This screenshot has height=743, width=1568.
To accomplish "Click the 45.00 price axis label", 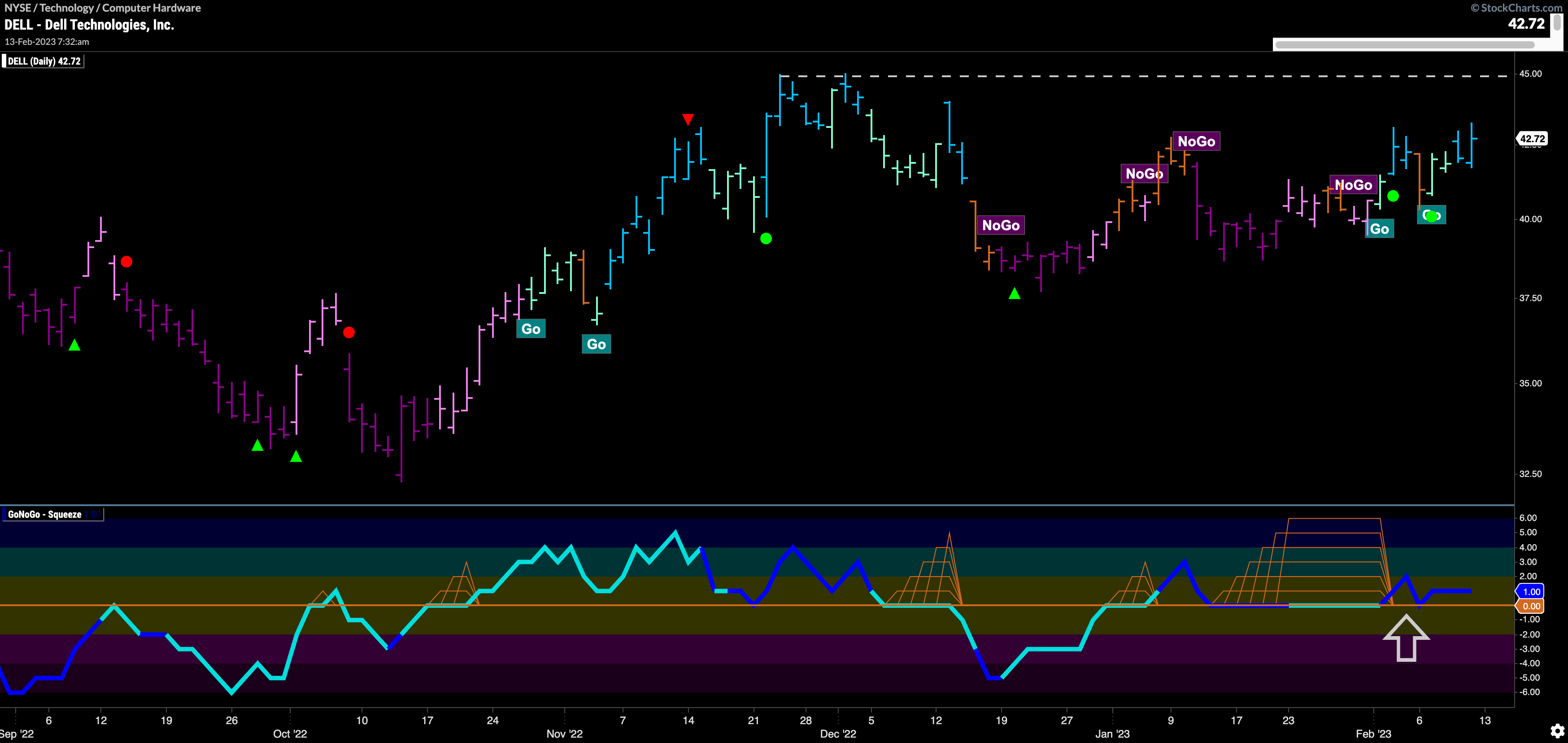I will tap(1530, 74).
